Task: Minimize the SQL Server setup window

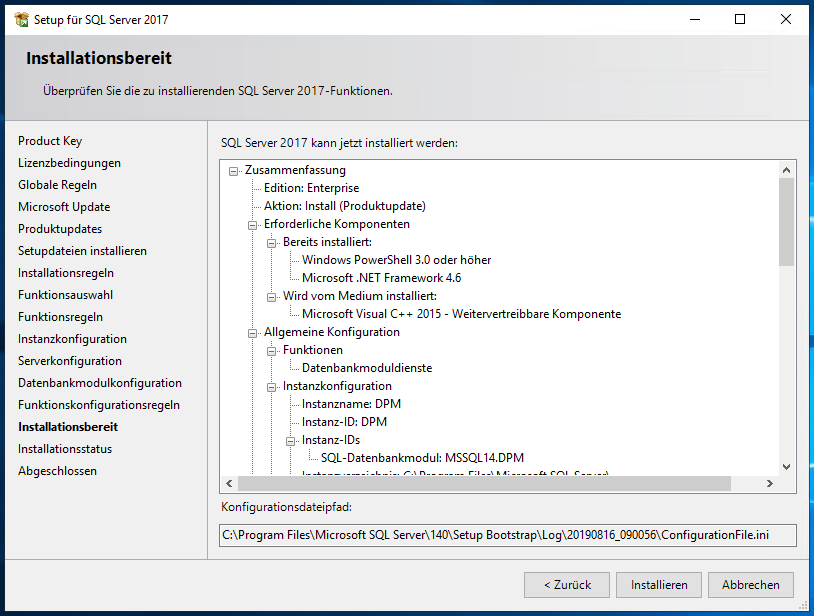Action: point(695,20)
